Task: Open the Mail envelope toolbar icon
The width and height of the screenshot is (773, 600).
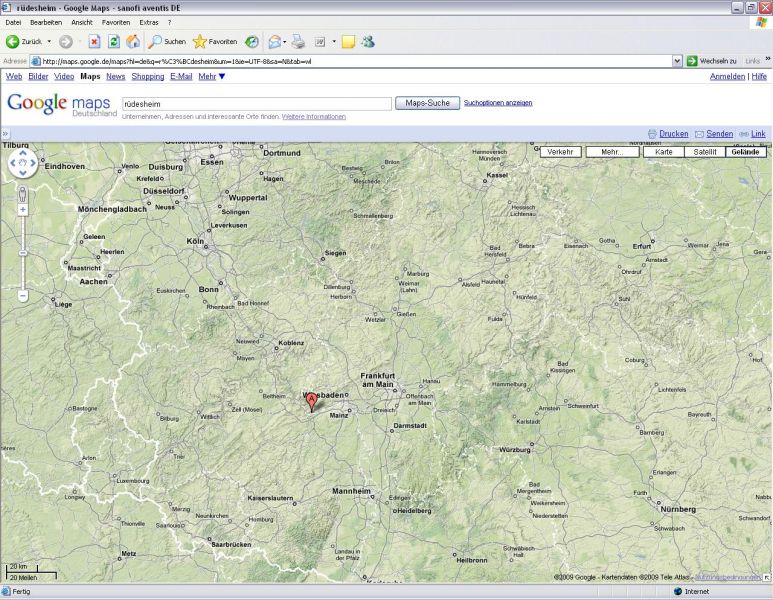Action: [x=275, y=42]
